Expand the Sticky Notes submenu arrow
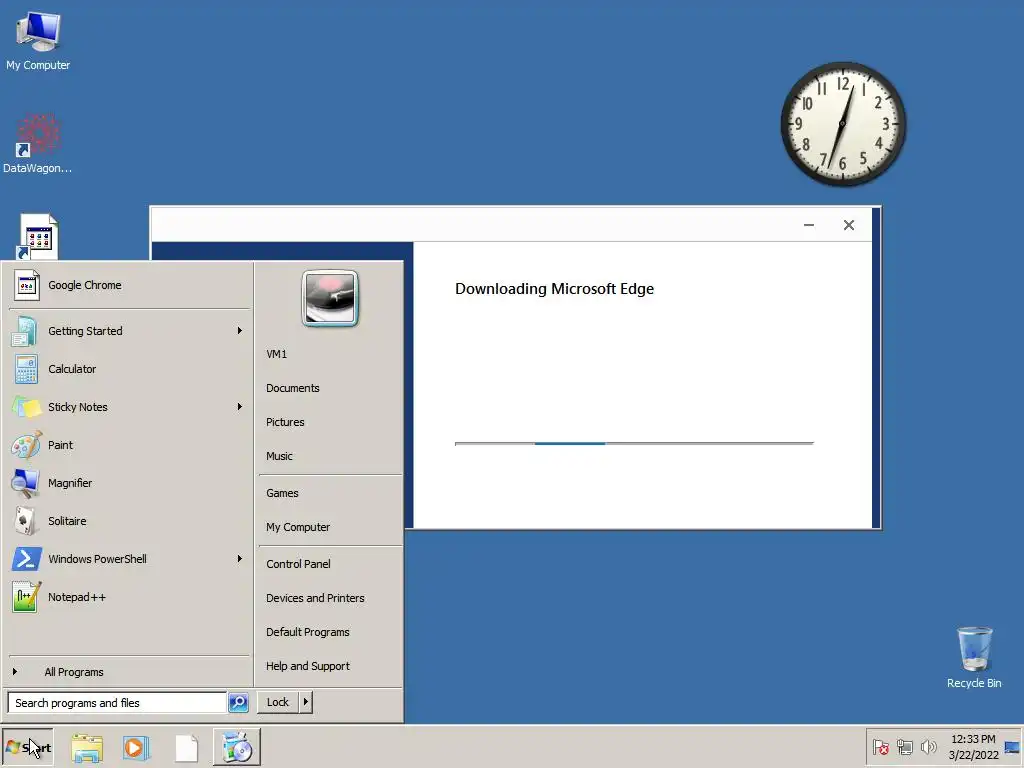This screenshot has width=1024, height=768. tap(240, 407)
